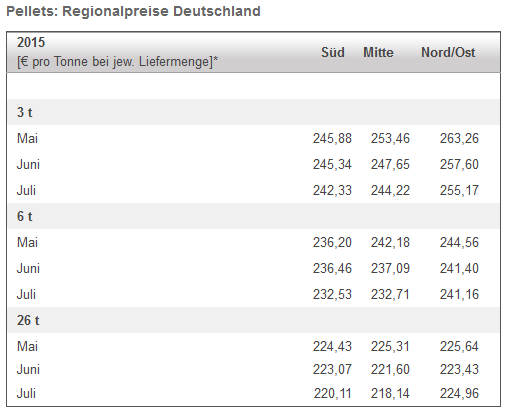Click the Nord/Ost column header

[x=448, y=52]
